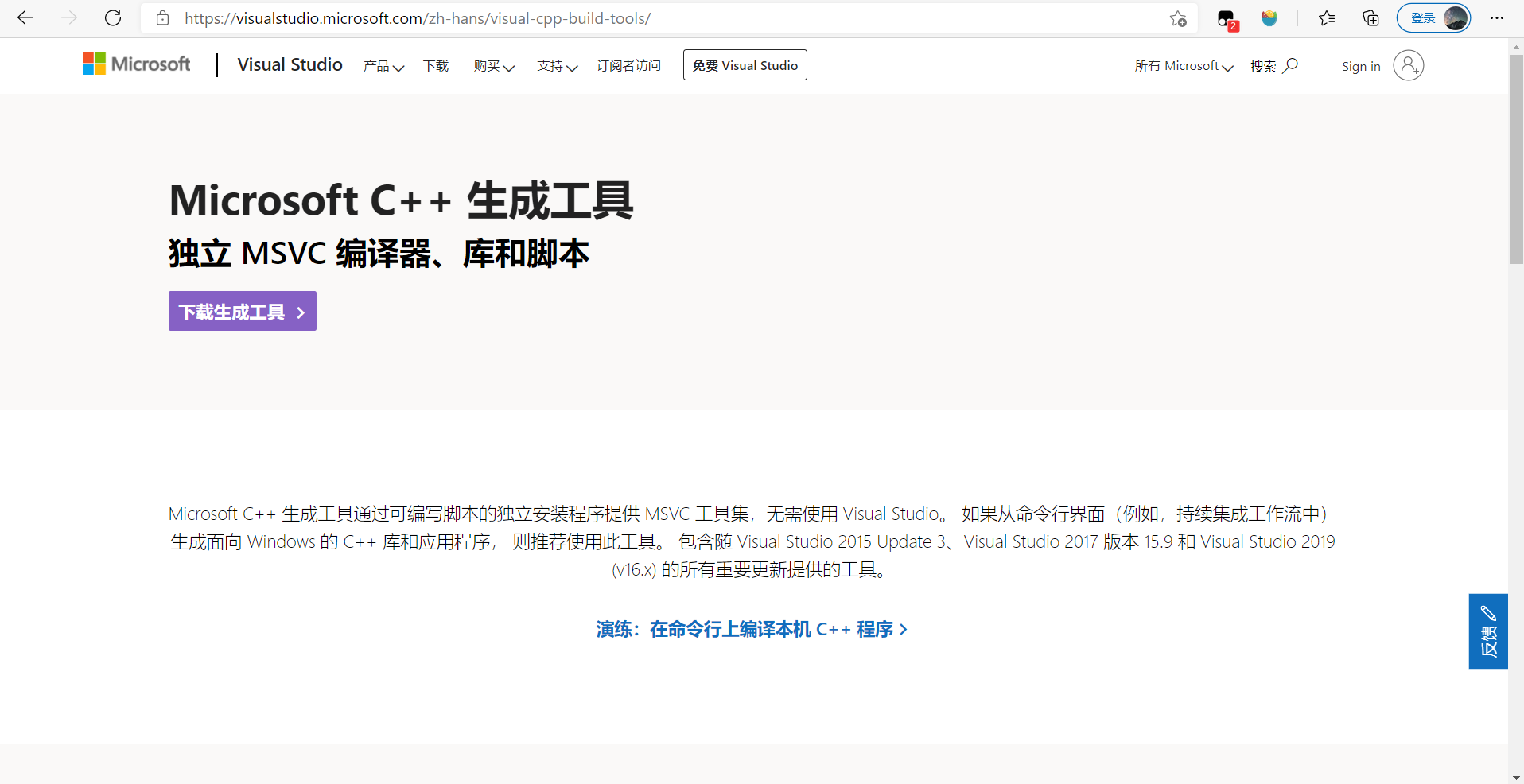1524x784 pixels.
Task: Open the Favorites list icon
Action: 1327,18
